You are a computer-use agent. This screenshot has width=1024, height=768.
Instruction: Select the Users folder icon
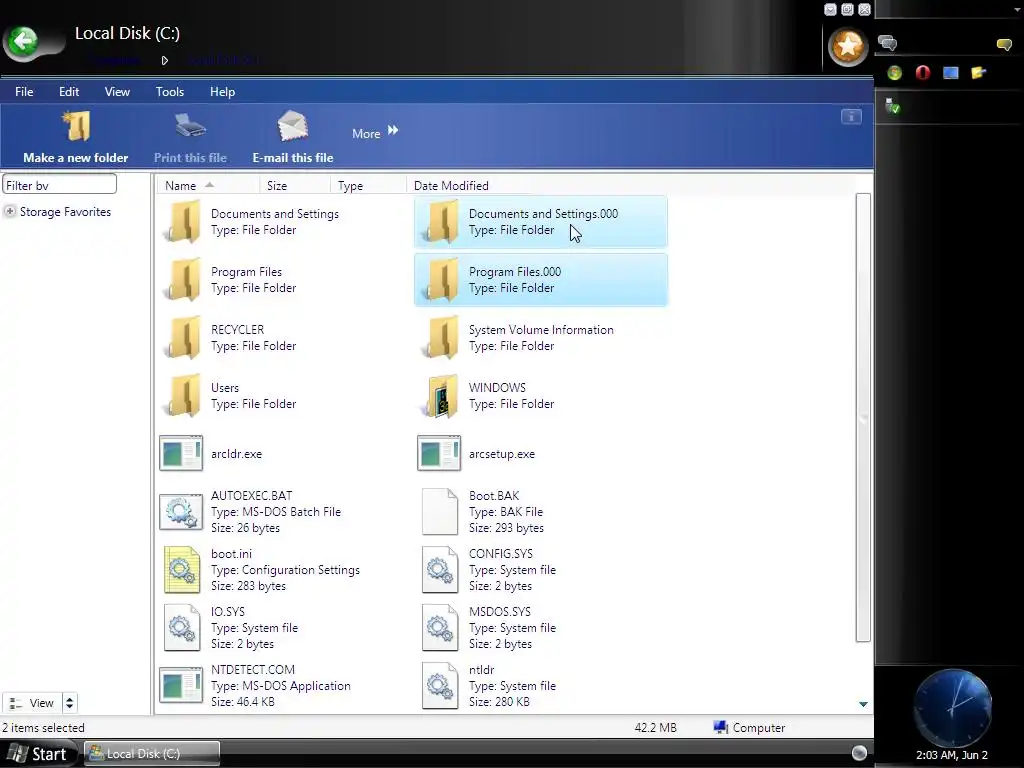click(184, 396)
